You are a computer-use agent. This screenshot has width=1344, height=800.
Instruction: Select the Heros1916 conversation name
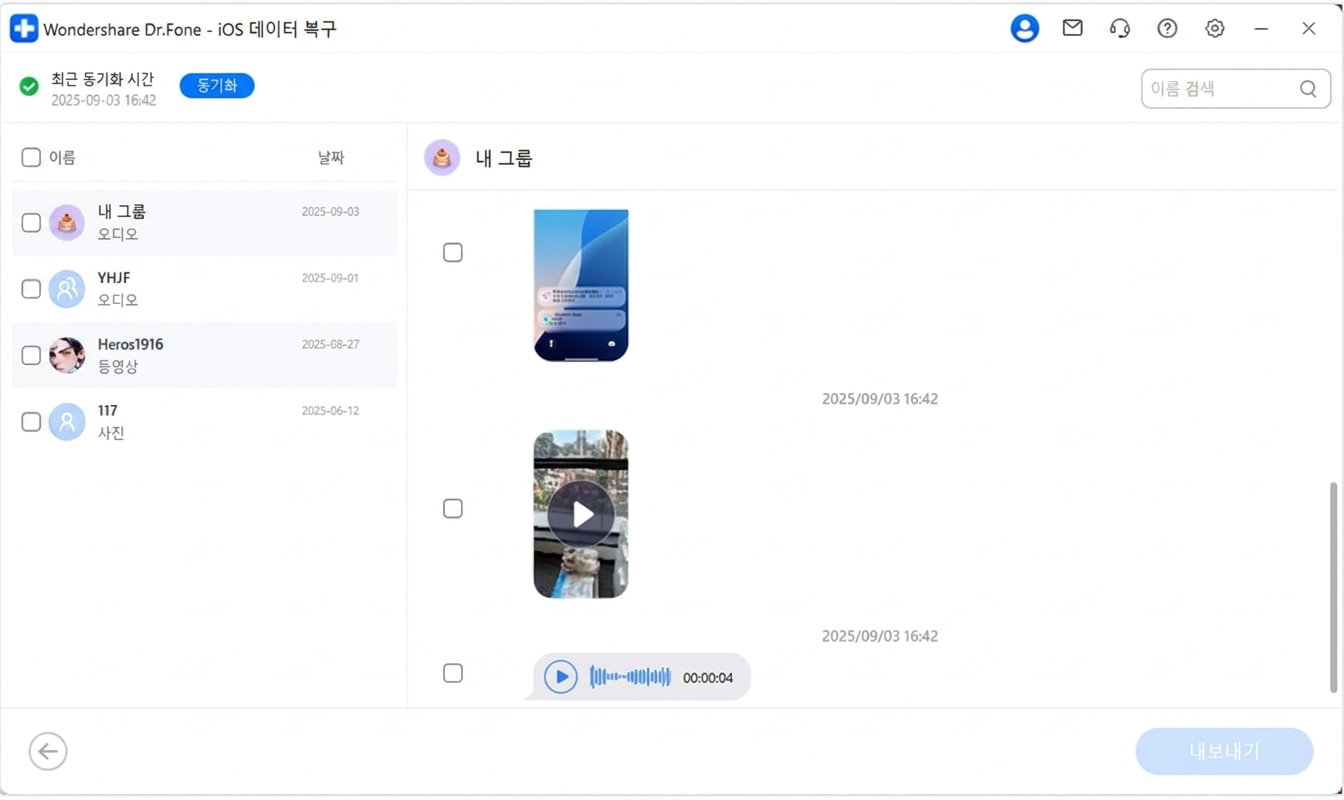click(130, 344)
